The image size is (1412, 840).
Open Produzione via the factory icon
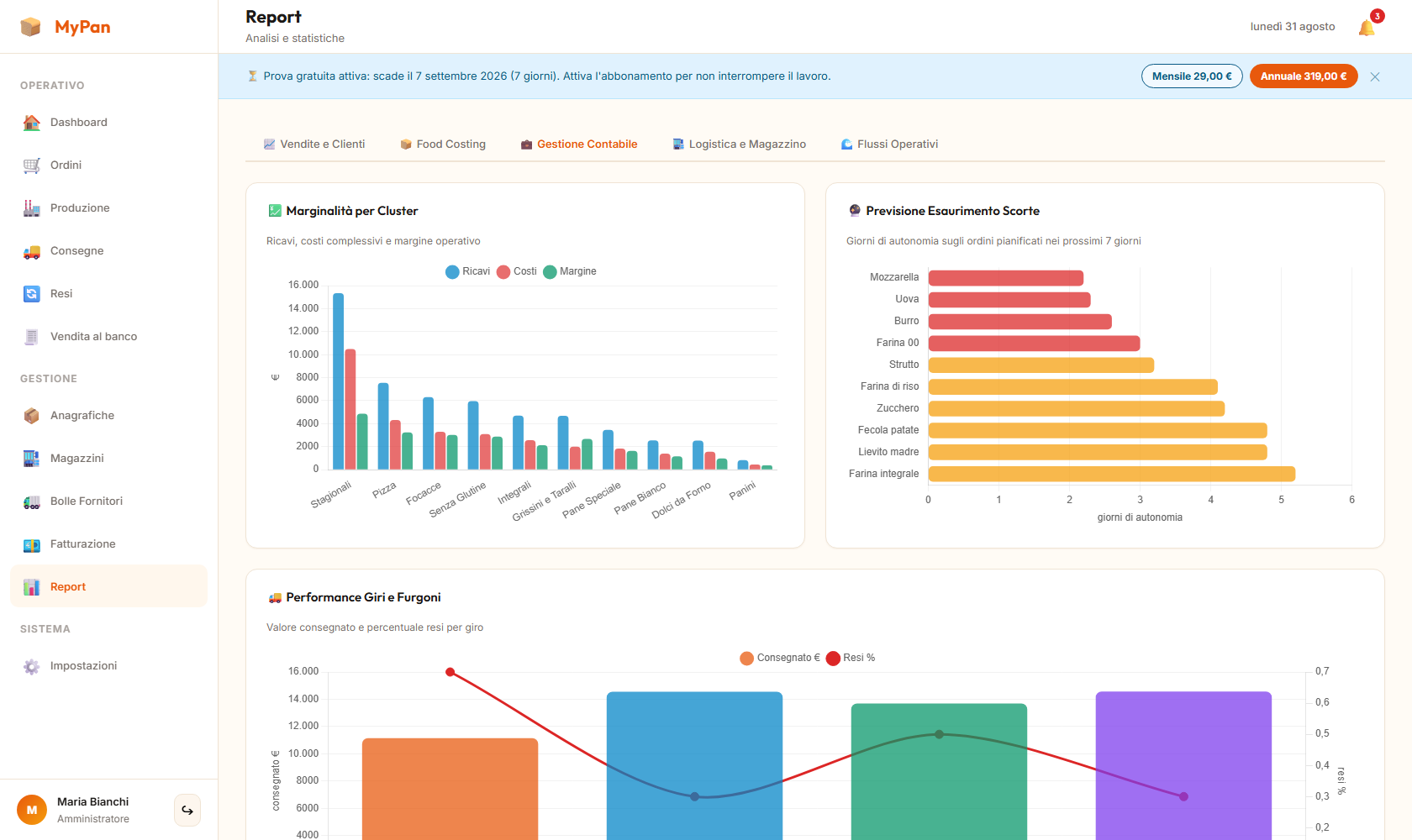(32, 208)
